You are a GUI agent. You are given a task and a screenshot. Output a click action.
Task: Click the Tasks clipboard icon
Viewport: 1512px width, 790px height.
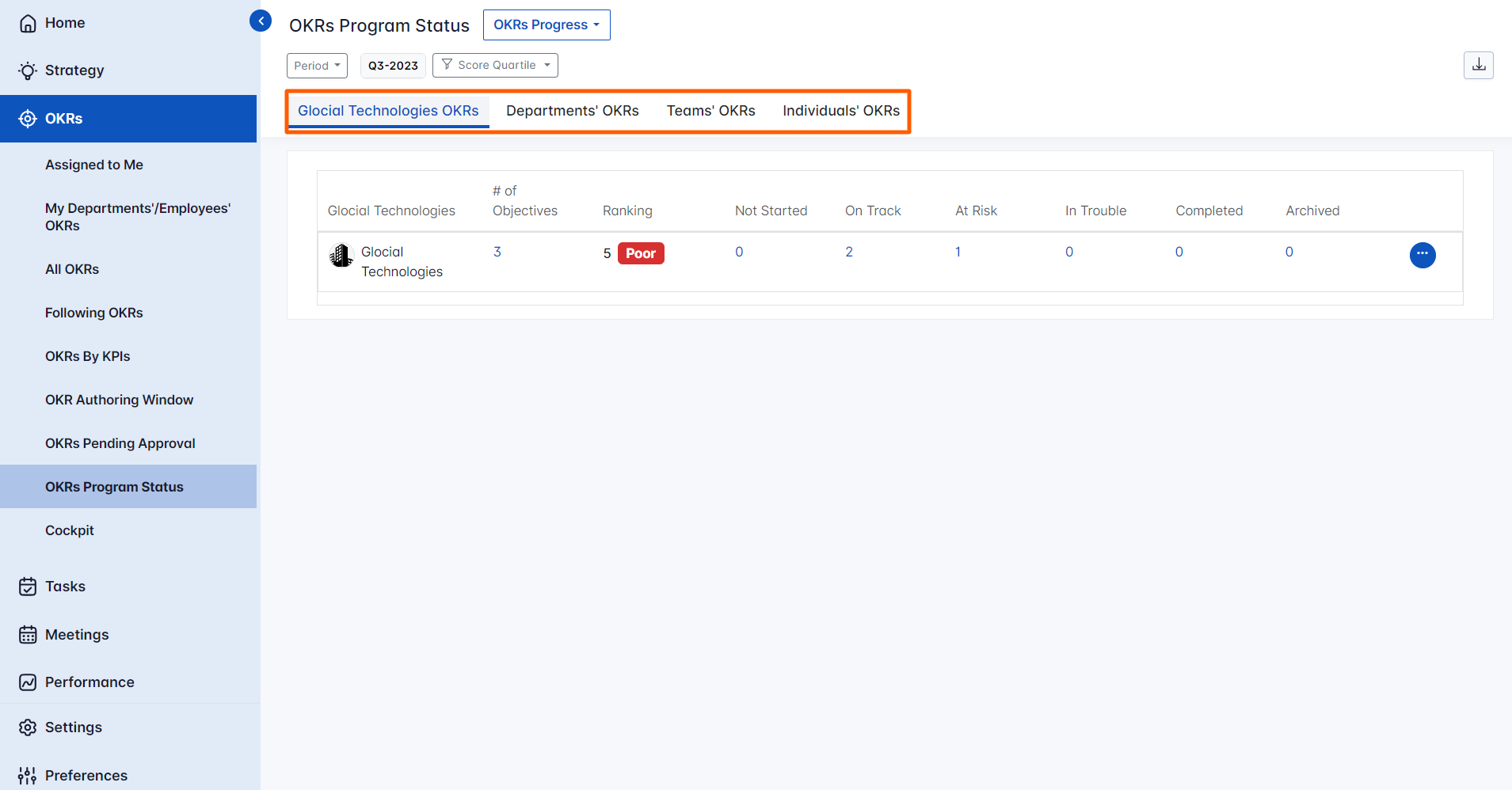(28, 586)
